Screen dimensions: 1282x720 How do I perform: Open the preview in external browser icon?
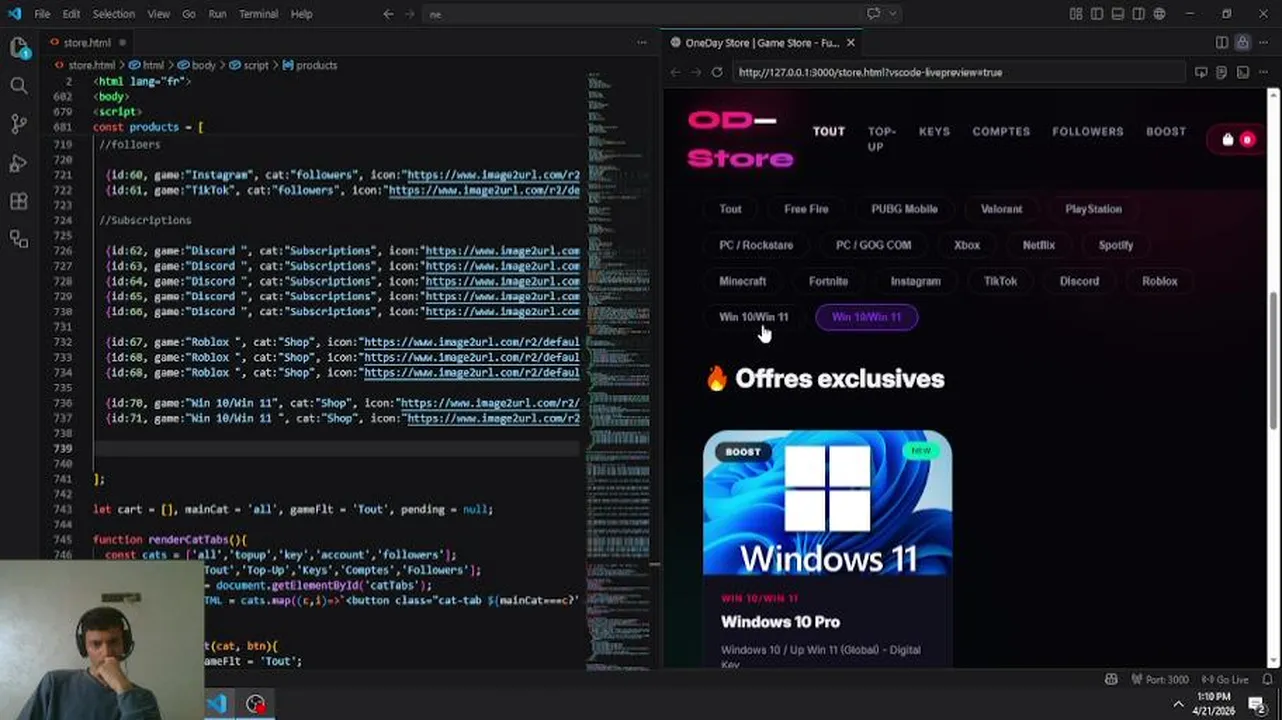pyautogui.click(x=1201, y=72)
